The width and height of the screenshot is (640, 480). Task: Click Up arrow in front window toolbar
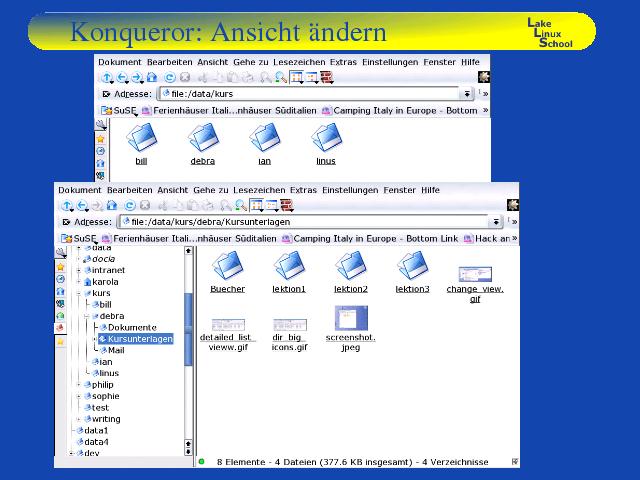point(67,205)
